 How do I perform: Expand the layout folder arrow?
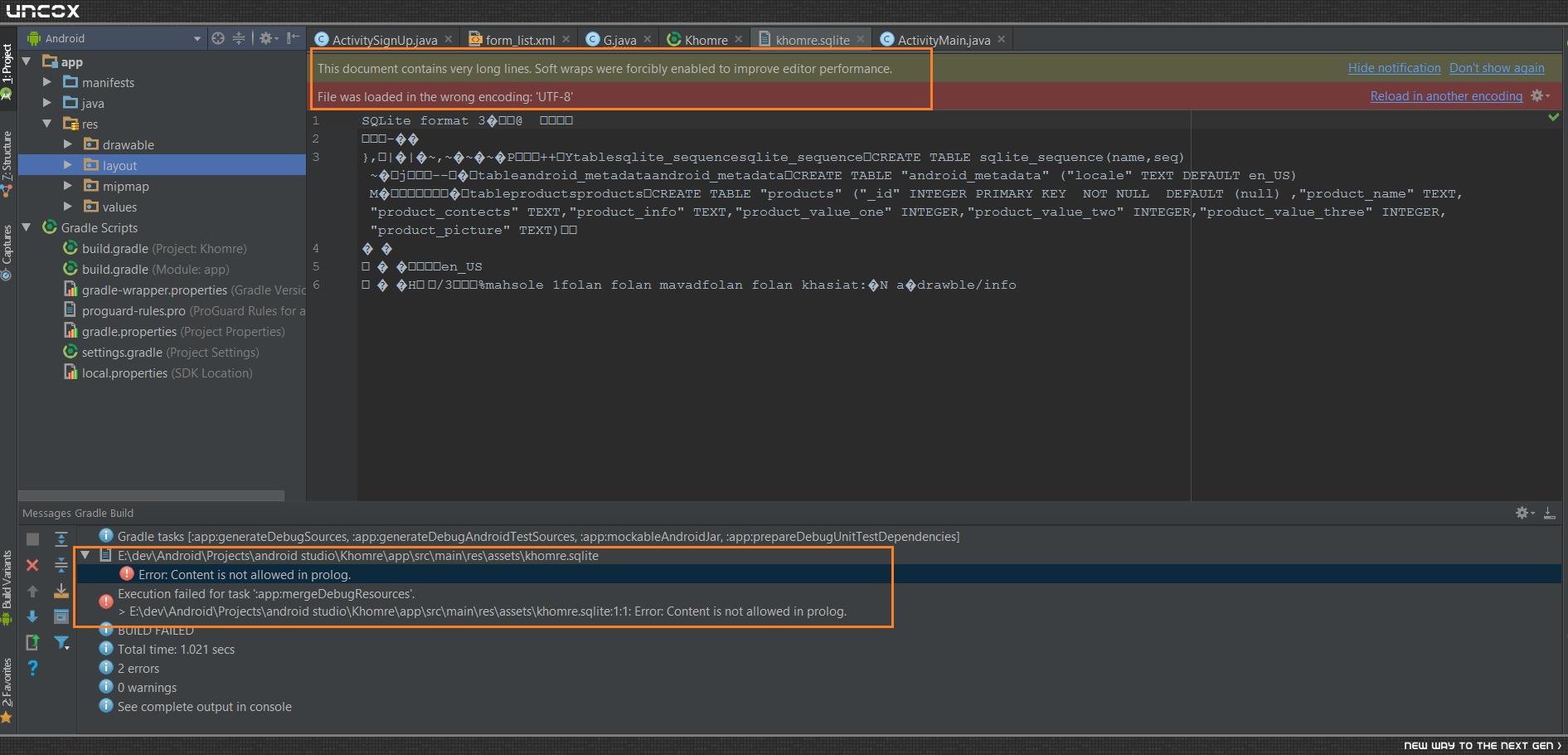click(68, 165)
